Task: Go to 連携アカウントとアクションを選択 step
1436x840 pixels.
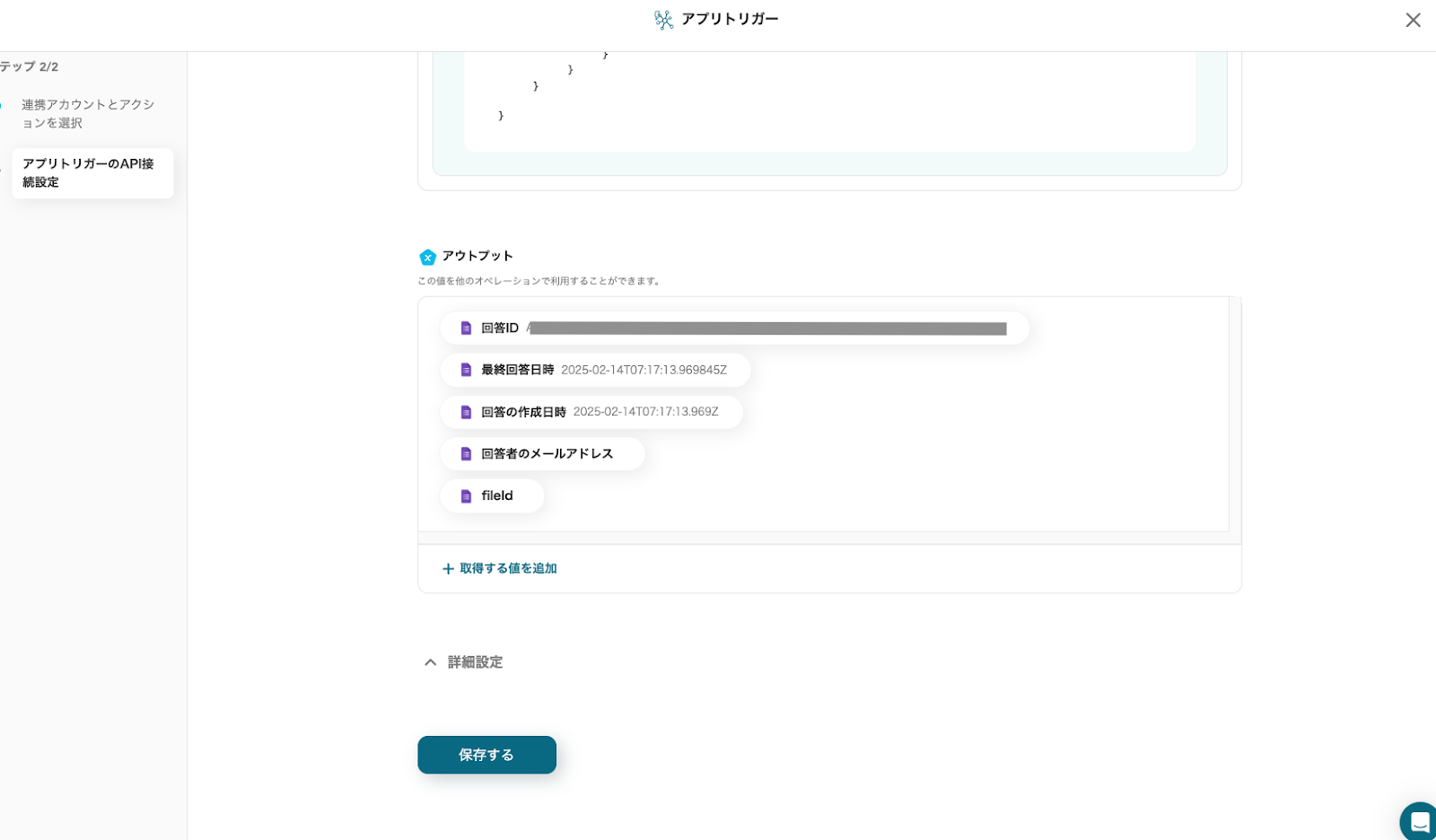Action: point(88,114)
